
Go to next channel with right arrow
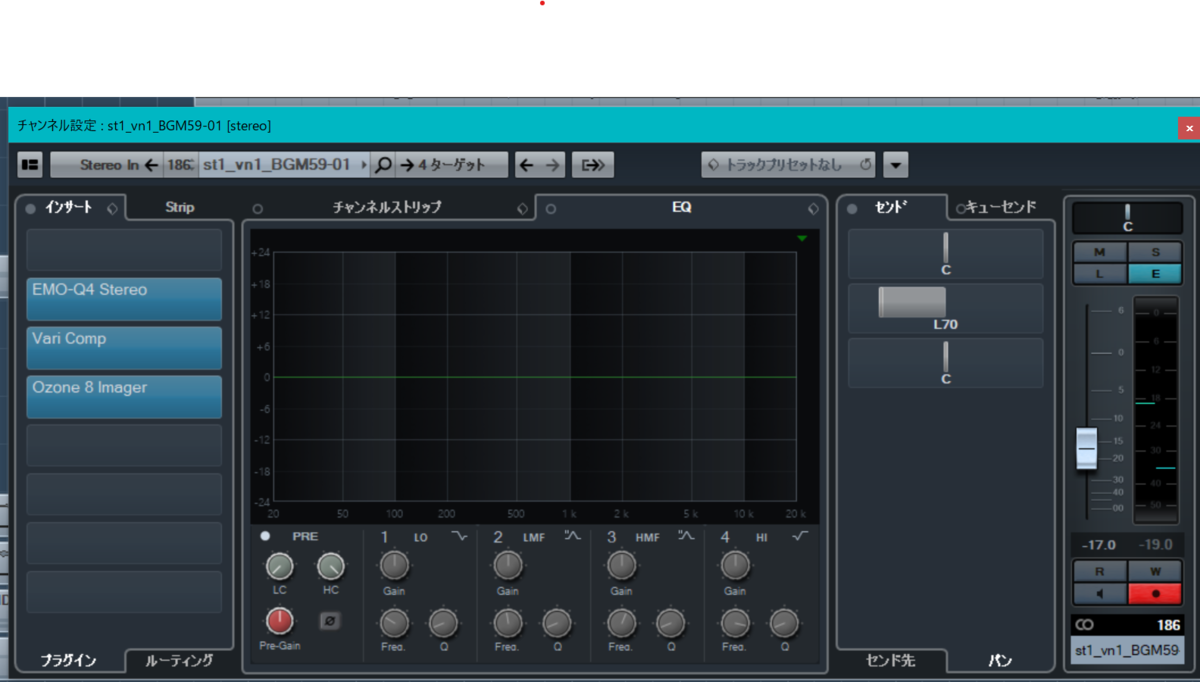(552, 165)
